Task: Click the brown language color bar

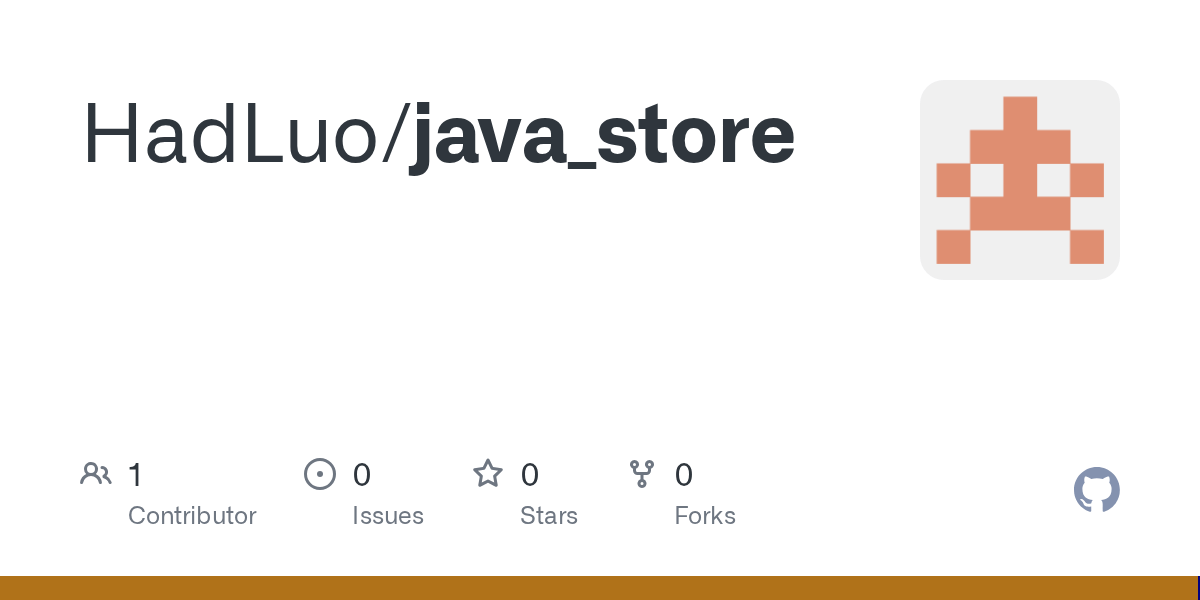Action: [598, 588]
